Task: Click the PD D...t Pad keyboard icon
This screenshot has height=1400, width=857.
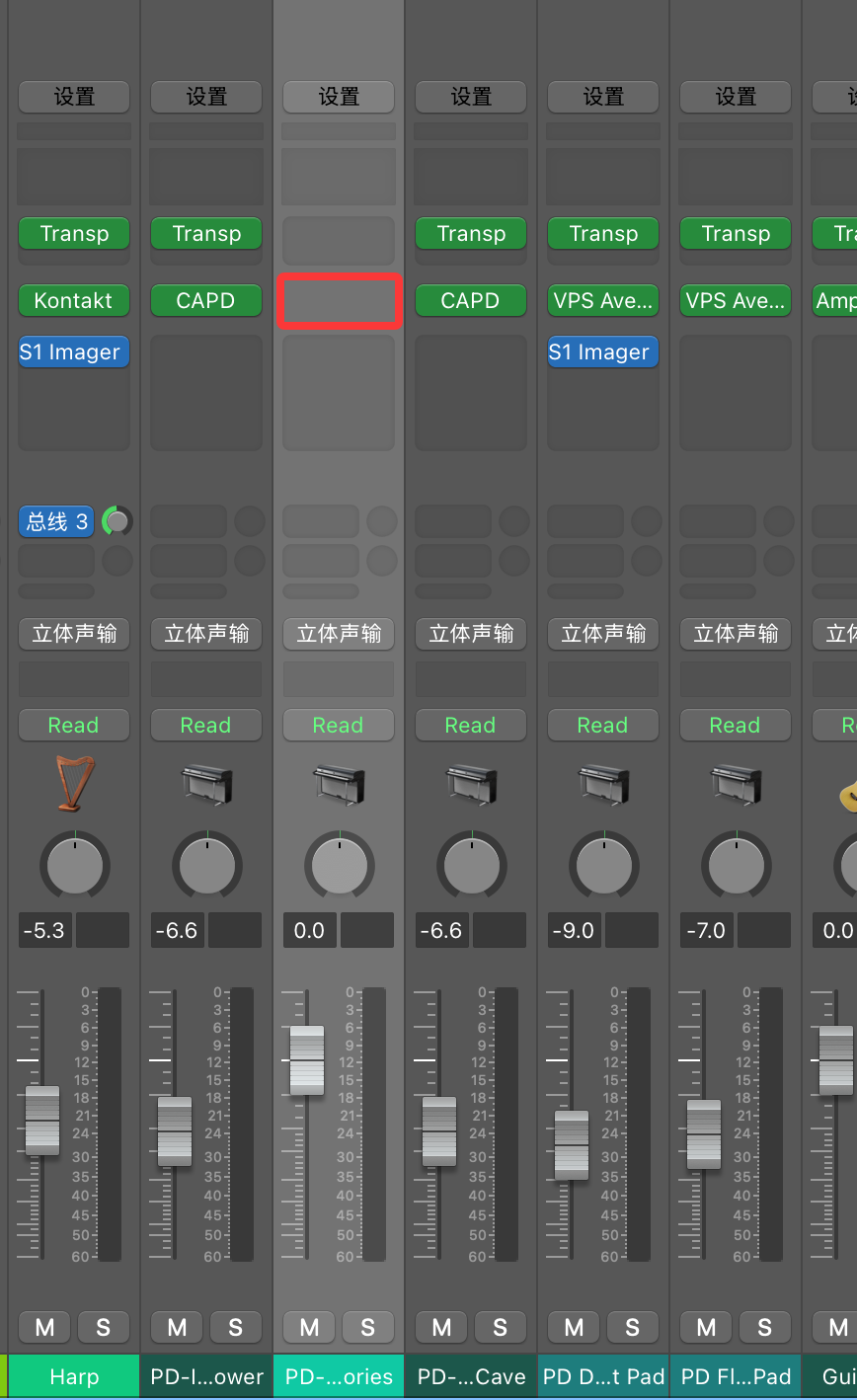Action: click(x=603, y=784)
